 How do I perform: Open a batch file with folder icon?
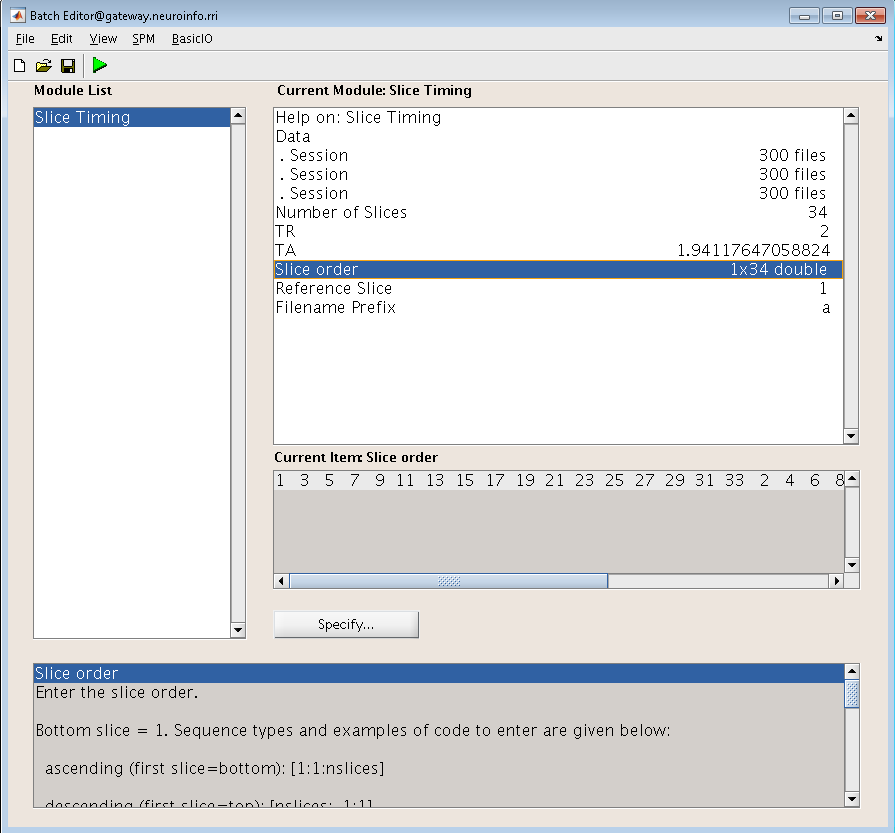click(43, 66)
